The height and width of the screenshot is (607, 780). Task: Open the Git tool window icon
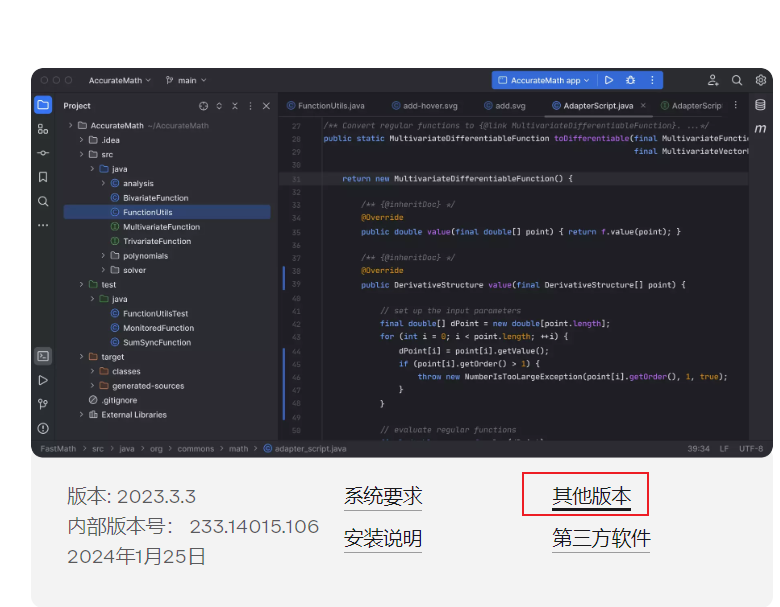coord(43,404)
